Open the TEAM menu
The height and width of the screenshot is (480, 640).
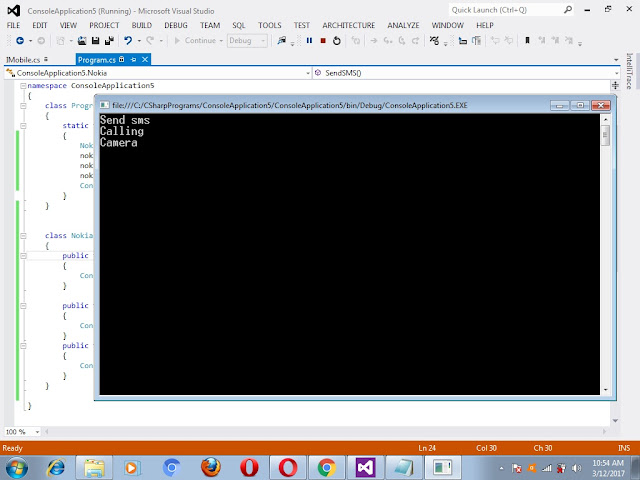pos(210,25)
